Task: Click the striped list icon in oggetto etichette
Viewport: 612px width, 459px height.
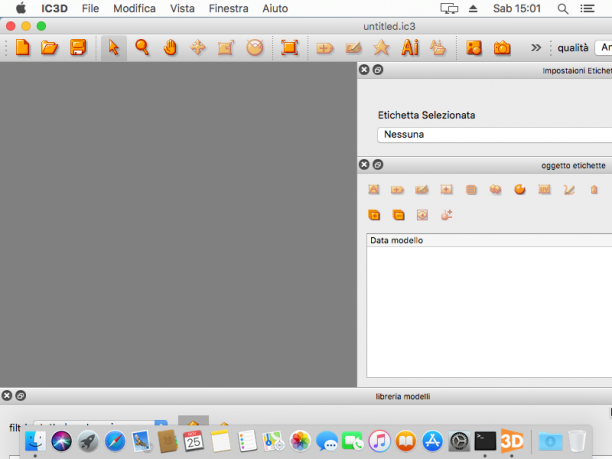Action: 471,190
